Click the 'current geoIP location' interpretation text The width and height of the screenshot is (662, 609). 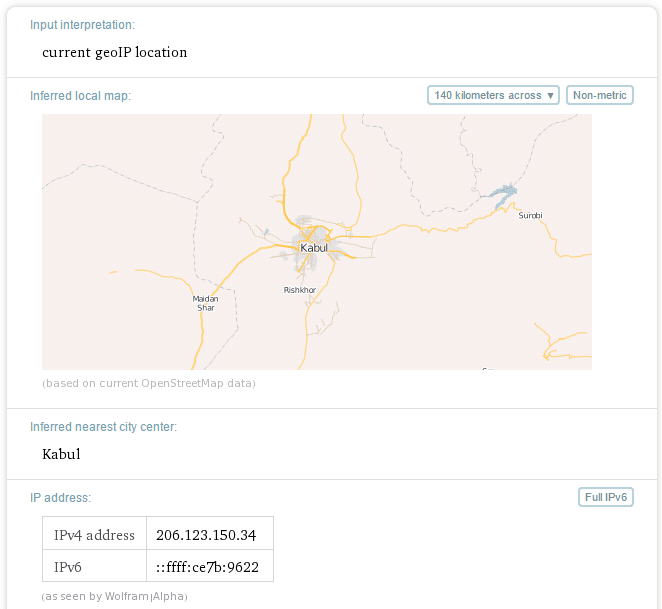(114, 52)
